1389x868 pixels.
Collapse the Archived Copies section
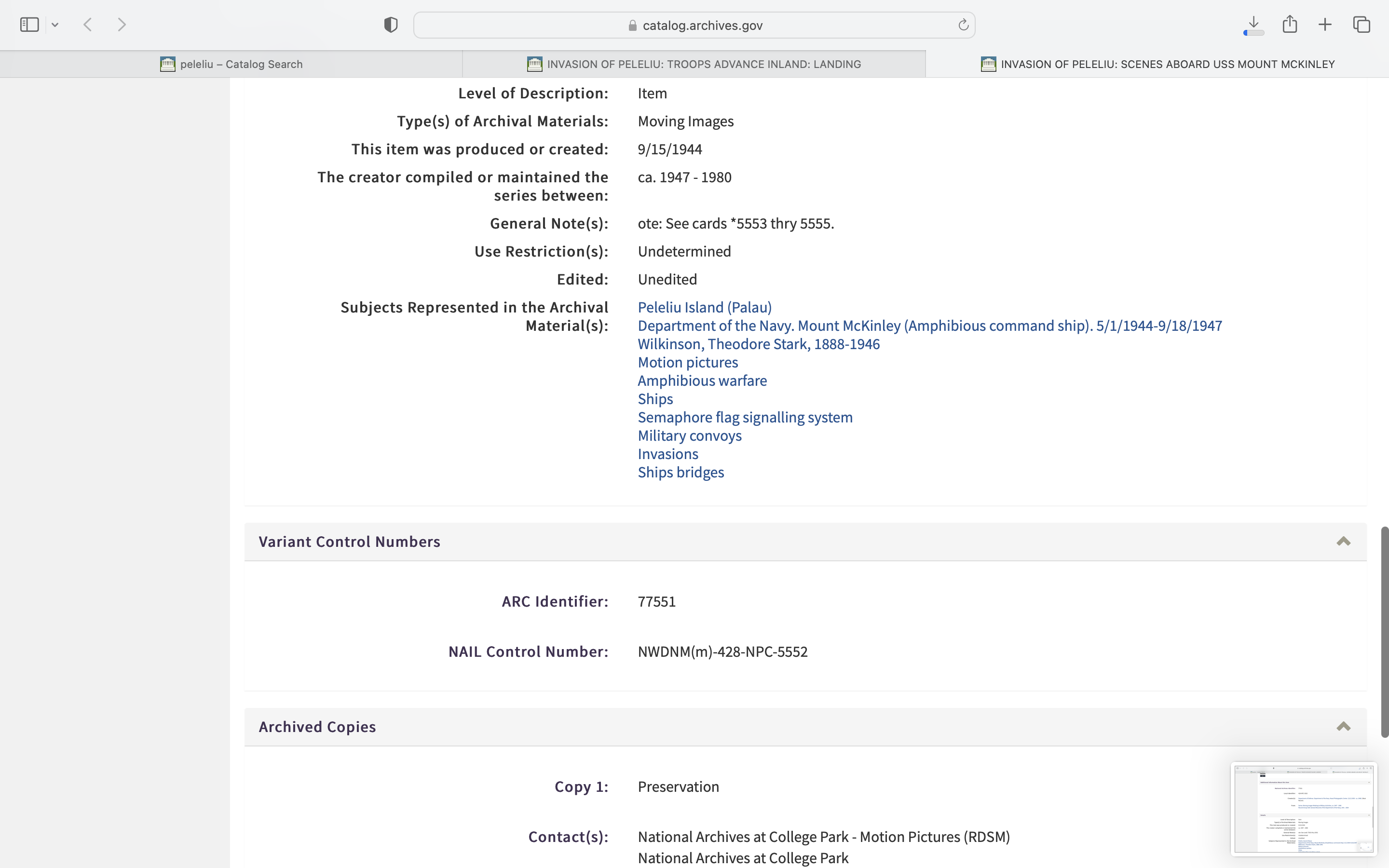click(x=1343, y=727)
